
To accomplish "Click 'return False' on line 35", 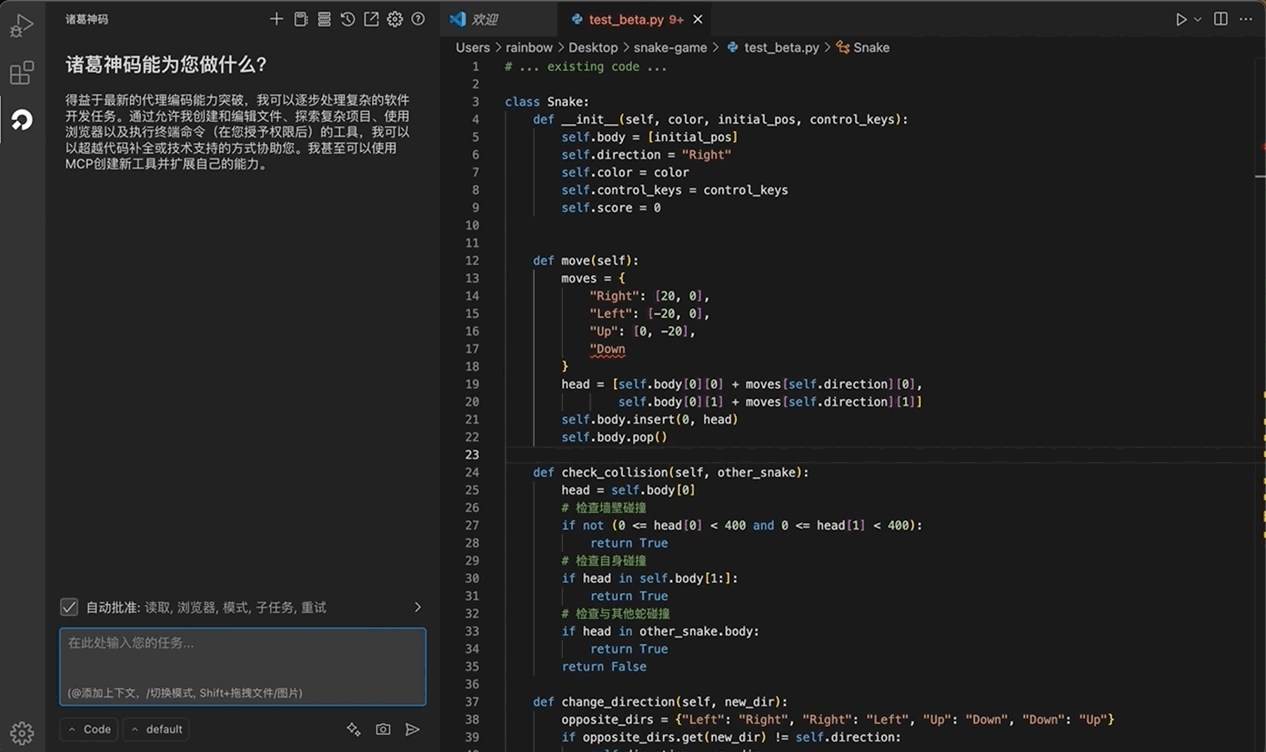I will pyautogui.click(x=604, y=666).
